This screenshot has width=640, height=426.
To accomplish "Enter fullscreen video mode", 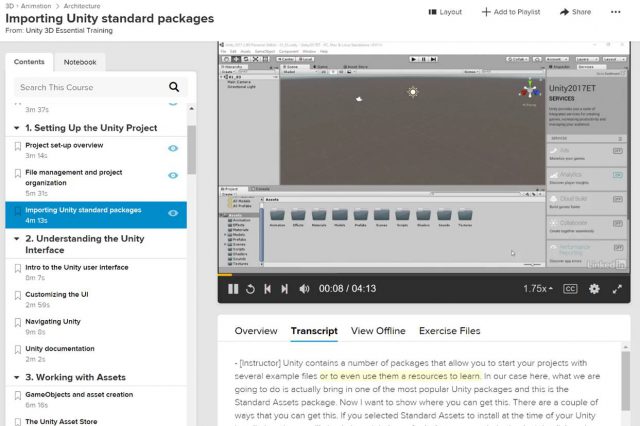I will click(x=617, y=289).
